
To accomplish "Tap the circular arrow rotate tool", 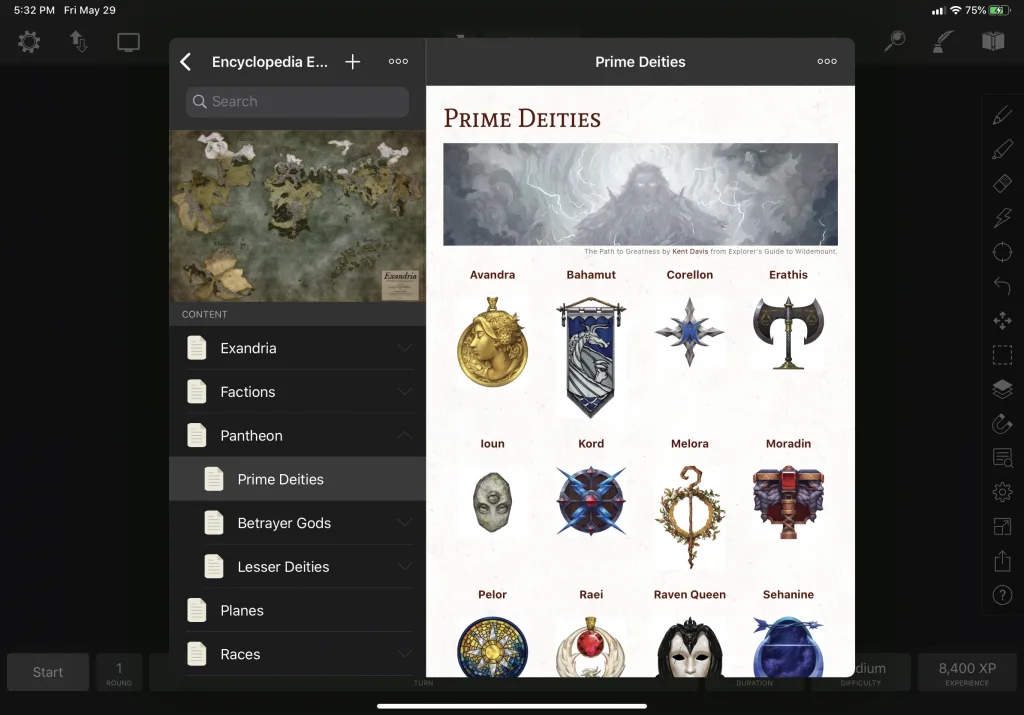I will [x=1002, y=424].
